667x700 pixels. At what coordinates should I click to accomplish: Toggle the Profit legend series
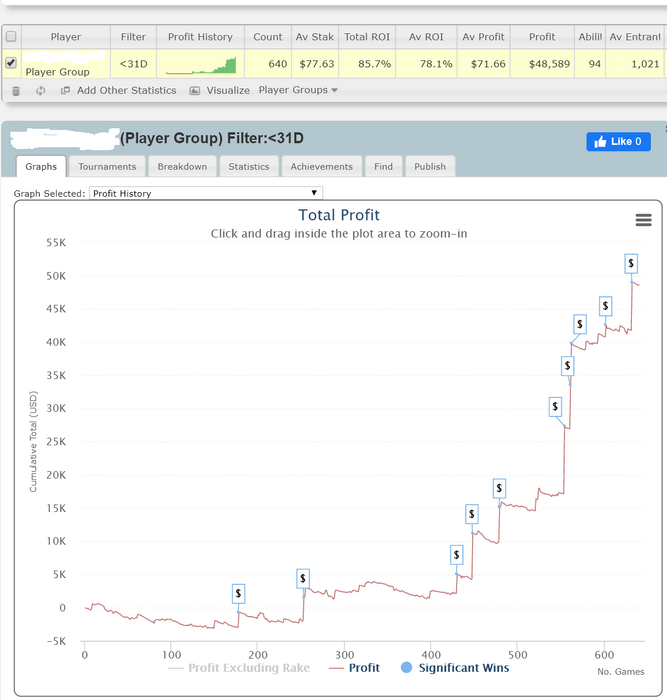click(354, 668)
